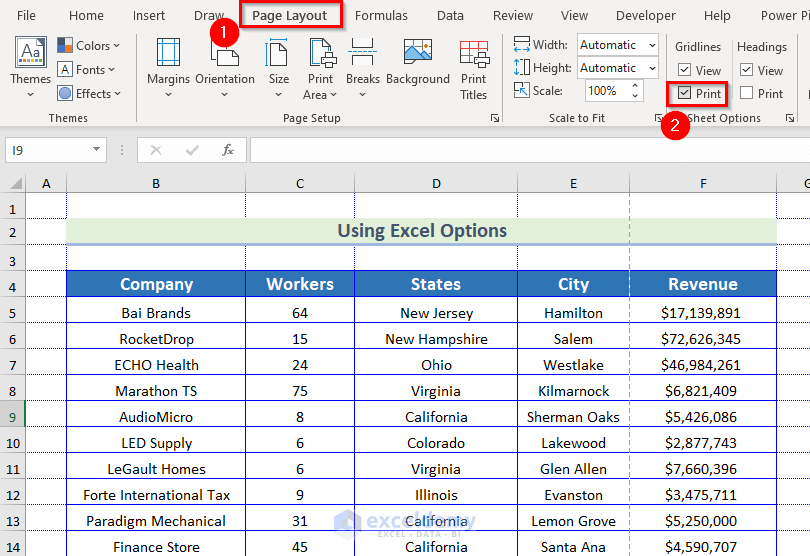The width and height of the screenshot is (810, 556).
Task: Toggle the Gridlines Print checkbox
Action: (684, 93)
